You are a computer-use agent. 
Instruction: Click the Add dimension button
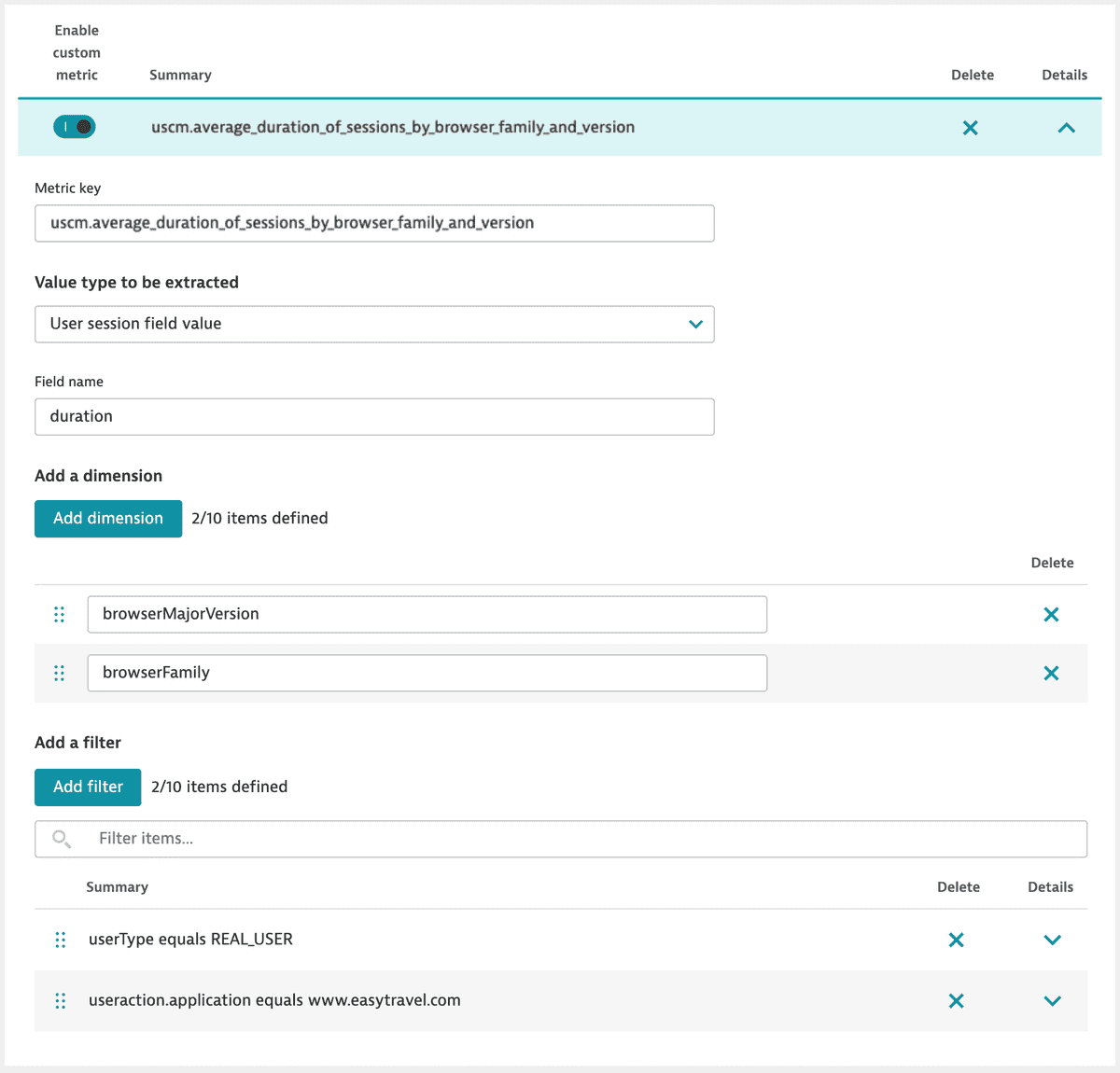pyautogui.click(x=107, y=518)
